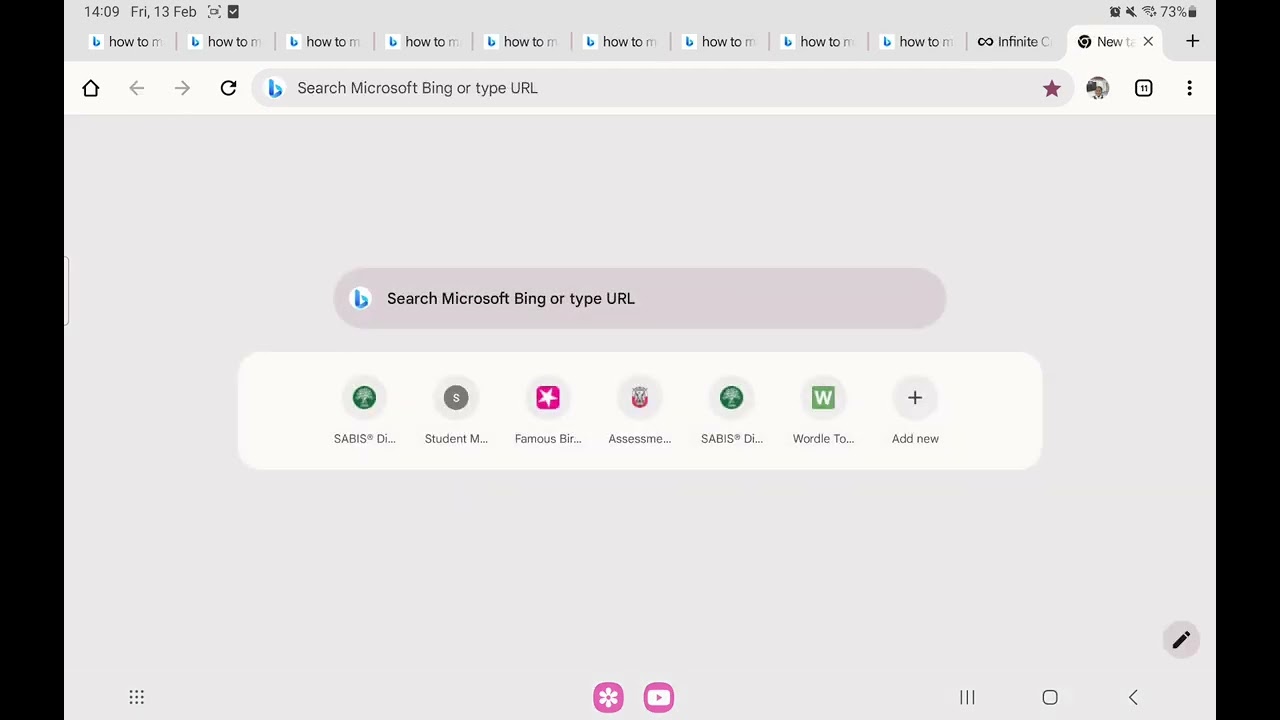Tap the date Fri, 13 Feb
The image size is (1280, 720).
(x=163, y=12)
